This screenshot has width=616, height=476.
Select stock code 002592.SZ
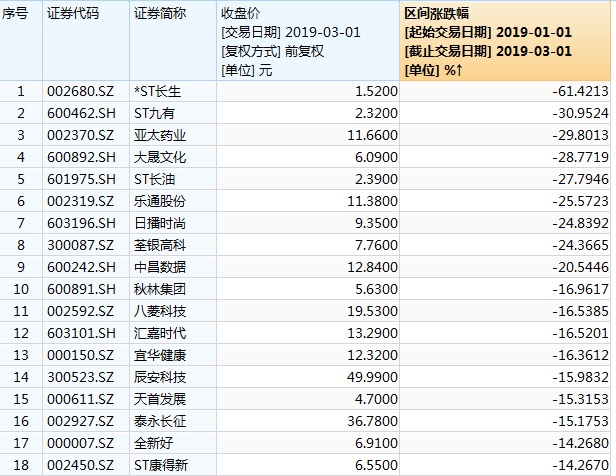[x=86, y=311]
